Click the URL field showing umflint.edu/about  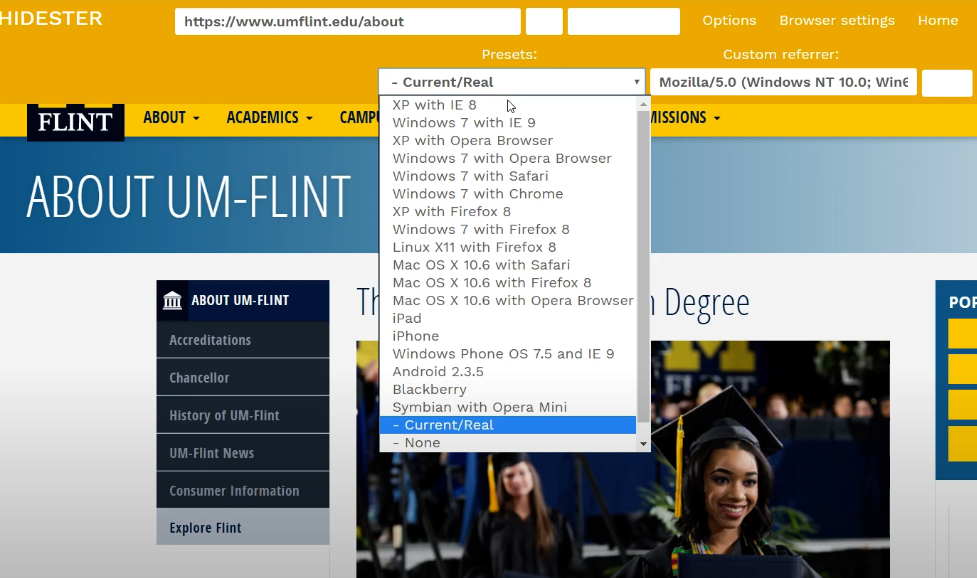(347, 22)
